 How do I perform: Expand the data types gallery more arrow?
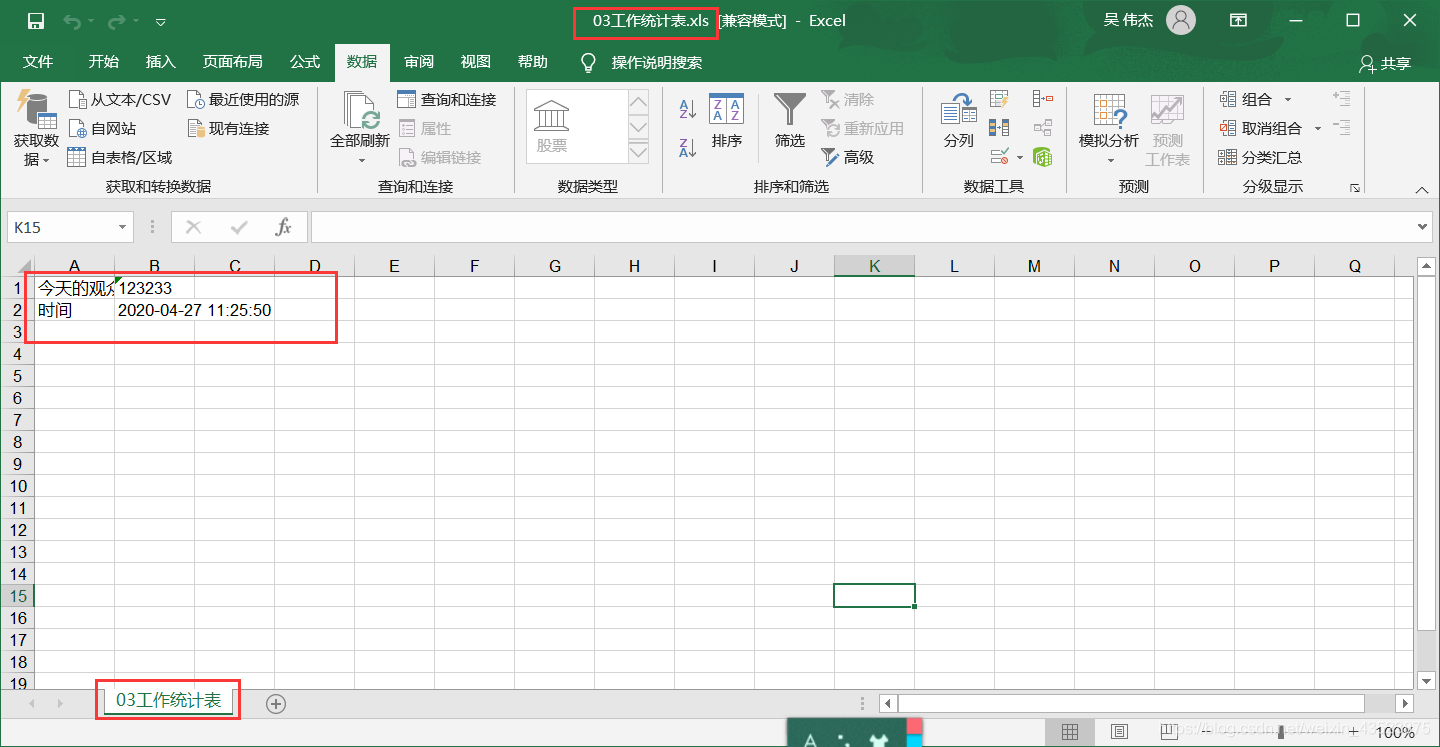pyautogui.click(x=638, y=152)
